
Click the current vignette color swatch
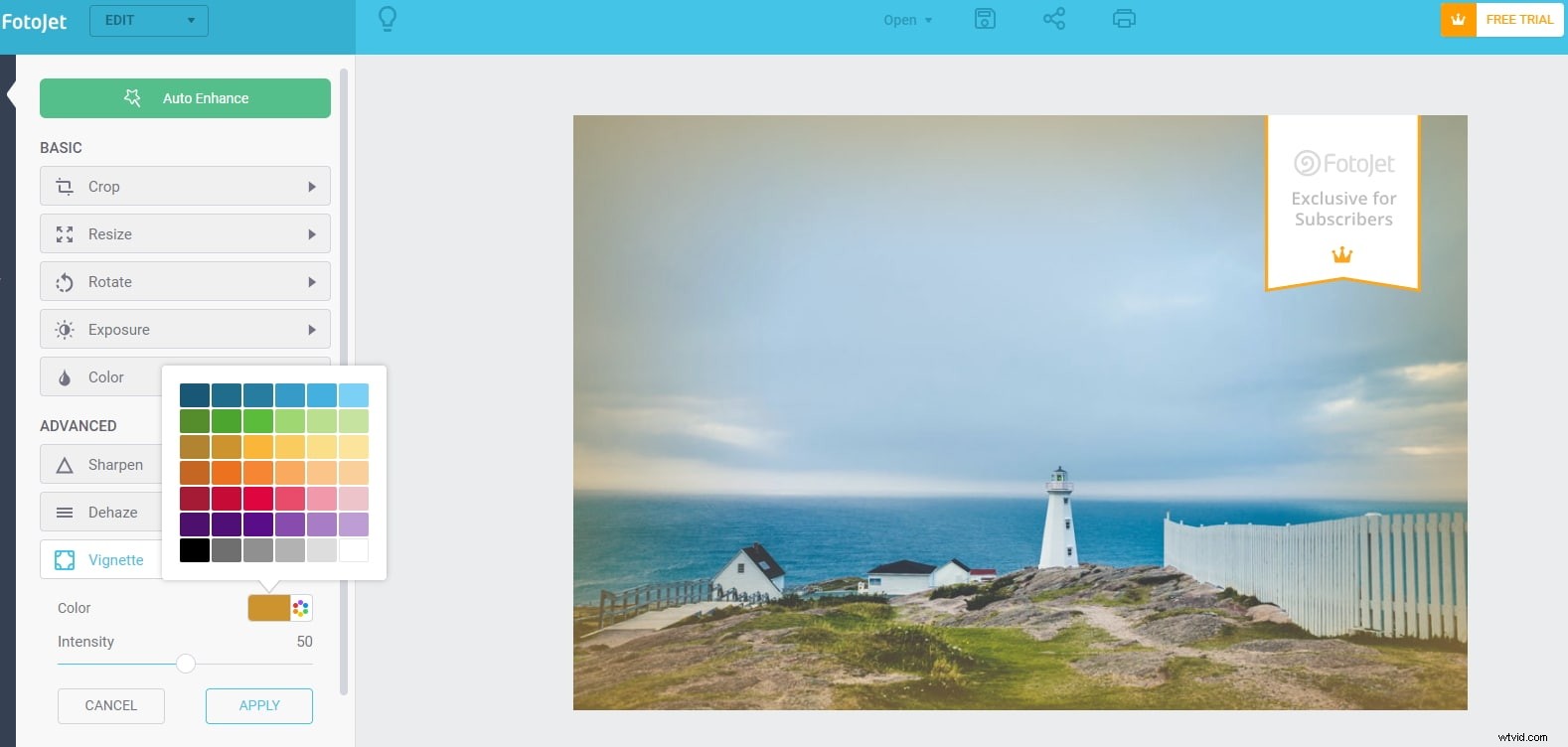[x=269, y=608]
